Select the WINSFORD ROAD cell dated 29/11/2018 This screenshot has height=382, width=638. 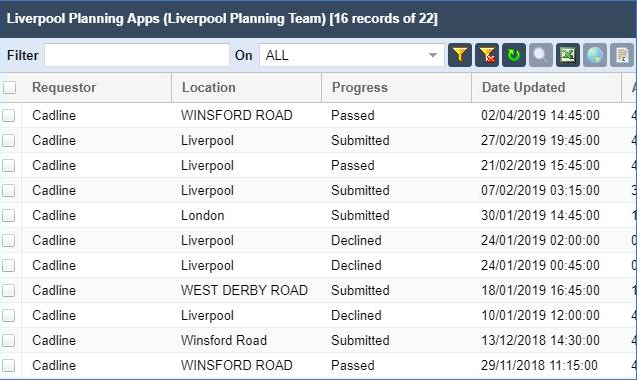[x=237, y=365]
